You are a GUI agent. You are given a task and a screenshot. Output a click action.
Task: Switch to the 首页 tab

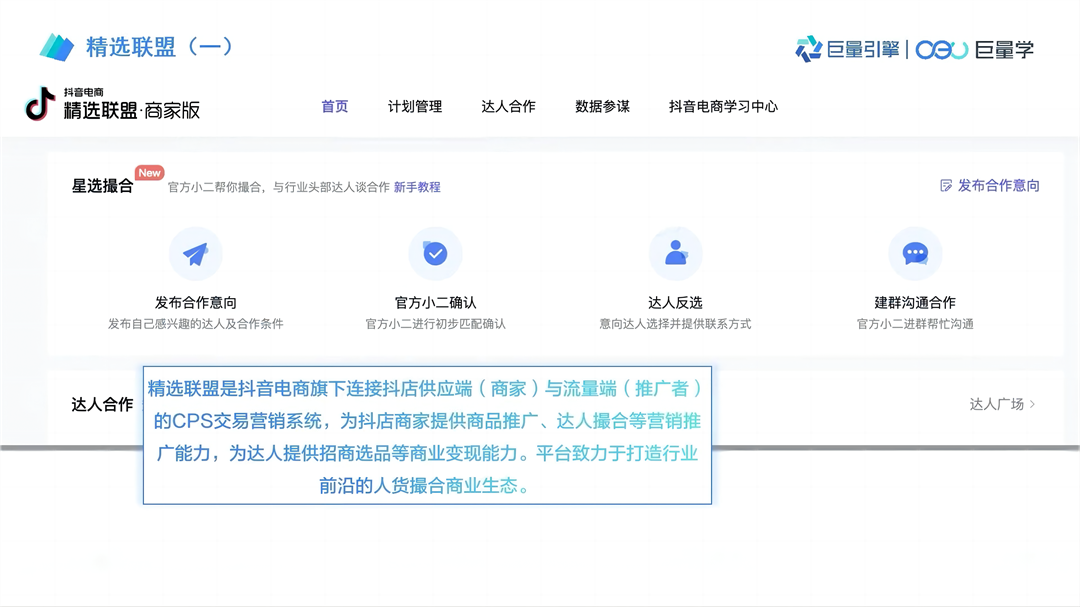pos(334,106)
